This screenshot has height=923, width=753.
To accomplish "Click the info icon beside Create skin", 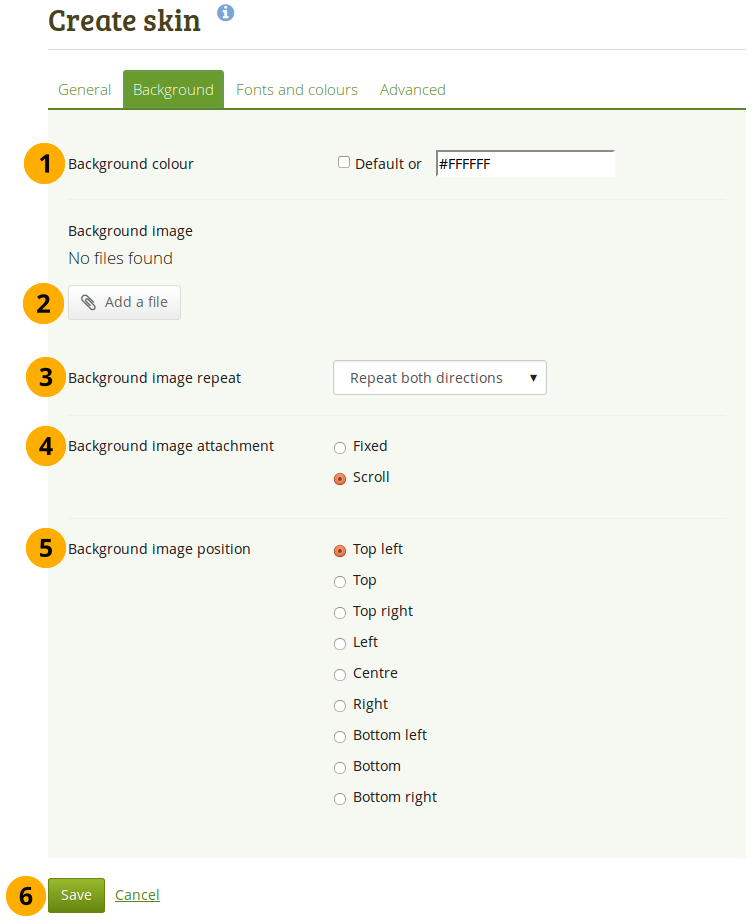I will point(226,13).
